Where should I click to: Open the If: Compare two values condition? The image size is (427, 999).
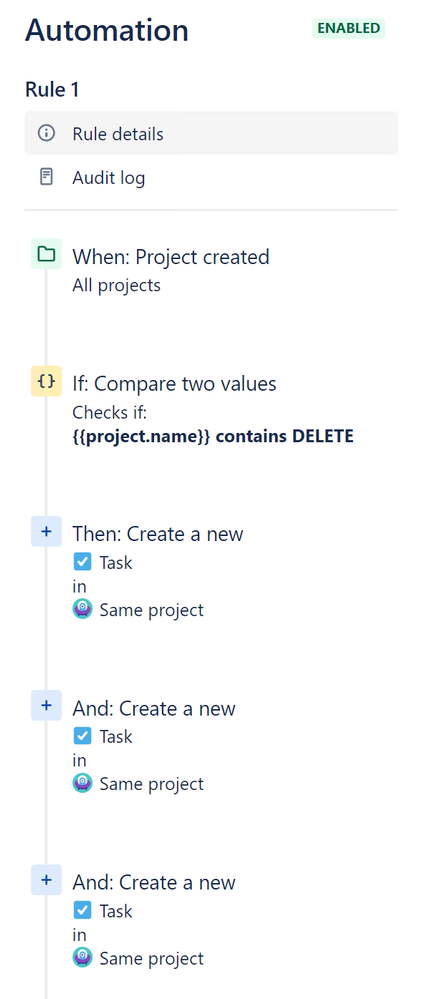pos(174,384)
